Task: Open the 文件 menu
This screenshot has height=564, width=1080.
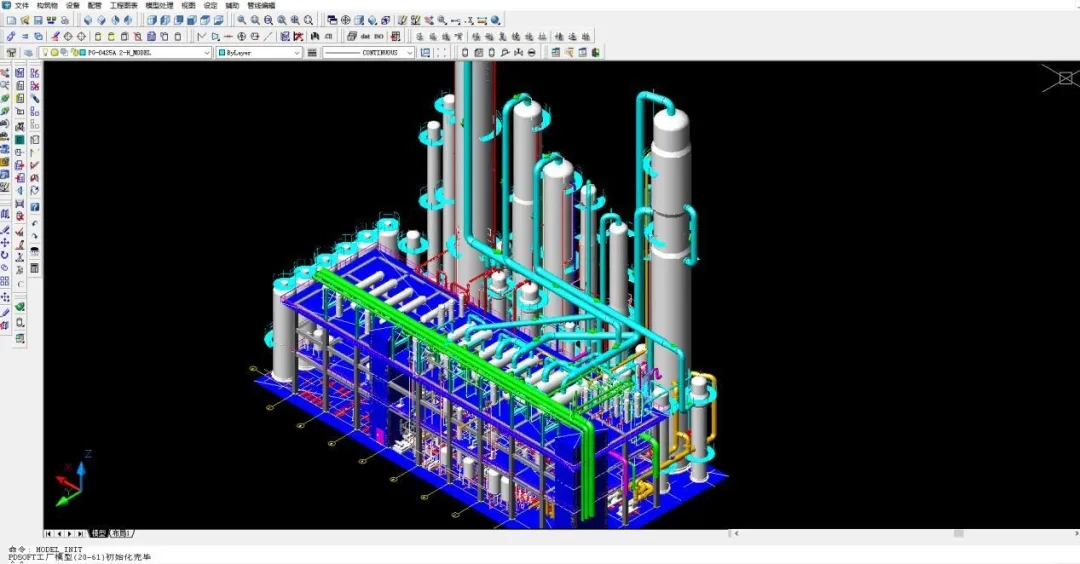Action: point(22,5)
